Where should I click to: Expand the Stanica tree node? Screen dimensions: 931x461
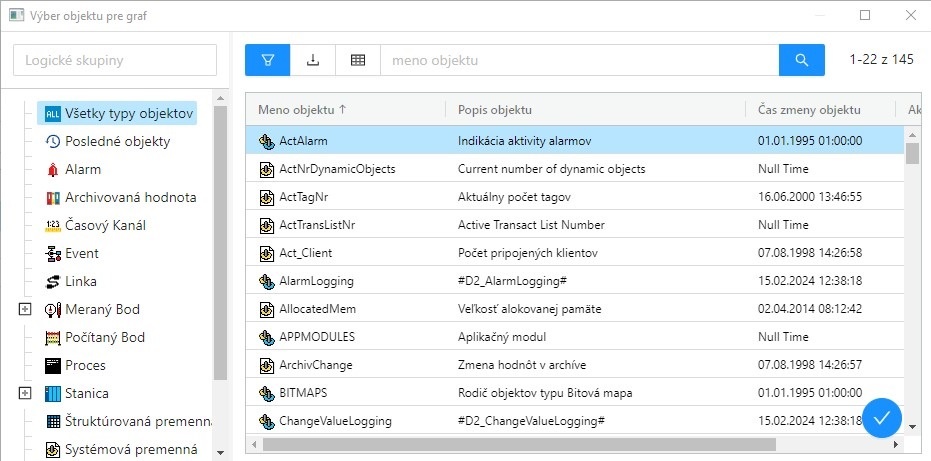(25, 394)
